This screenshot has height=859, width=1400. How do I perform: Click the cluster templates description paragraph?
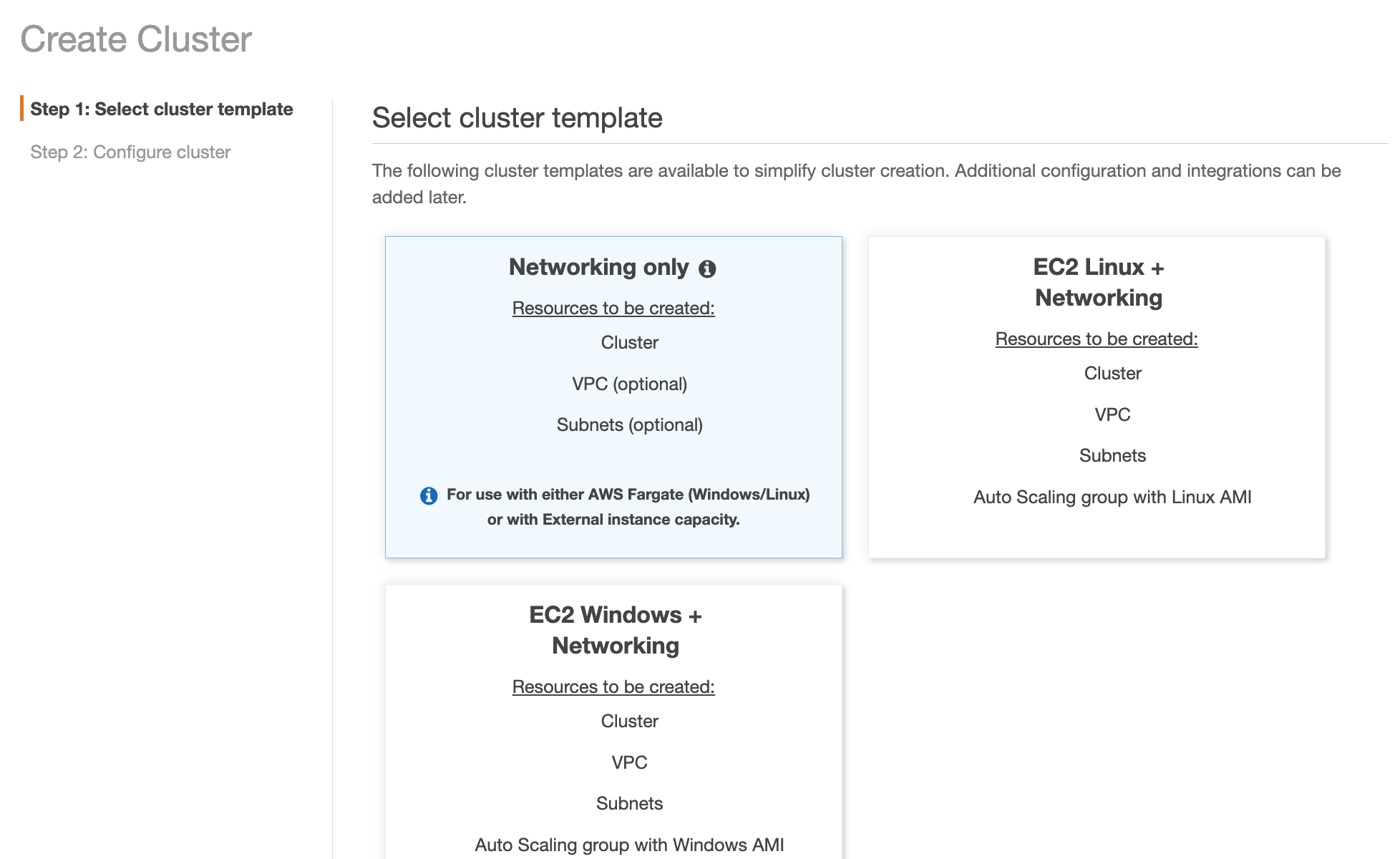point(856,183)
